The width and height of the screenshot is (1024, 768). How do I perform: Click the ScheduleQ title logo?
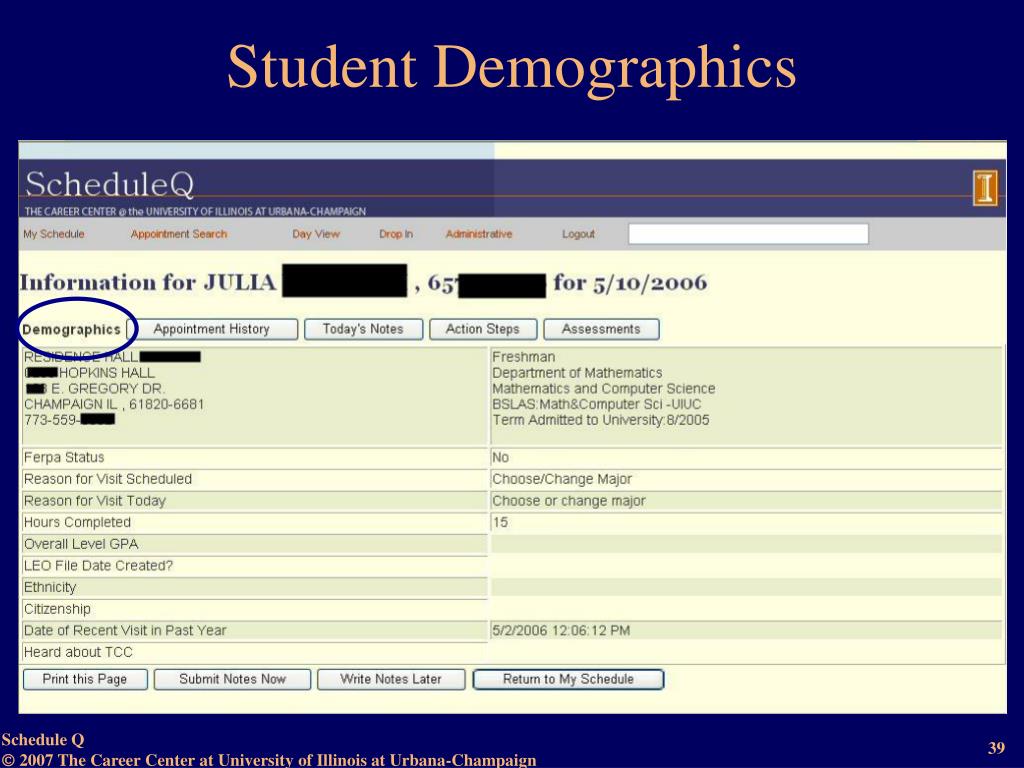[110, 184]
